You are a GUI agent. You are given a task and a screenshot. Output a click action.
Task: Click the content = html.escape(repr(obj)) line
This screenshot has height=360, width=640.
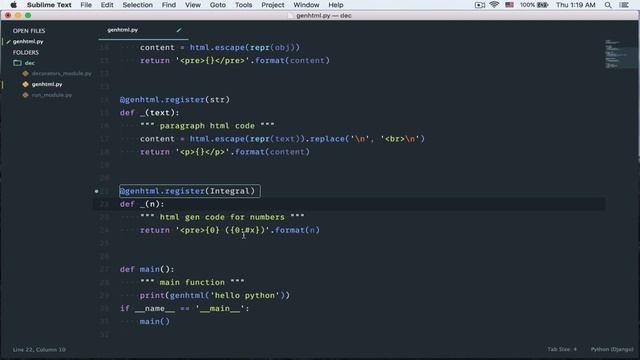click(x=220, y=47)
